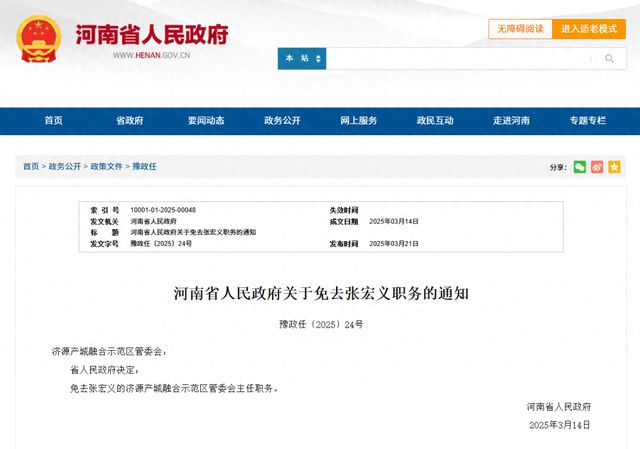Open the 政务公开 navigation item

click(282, 121)
